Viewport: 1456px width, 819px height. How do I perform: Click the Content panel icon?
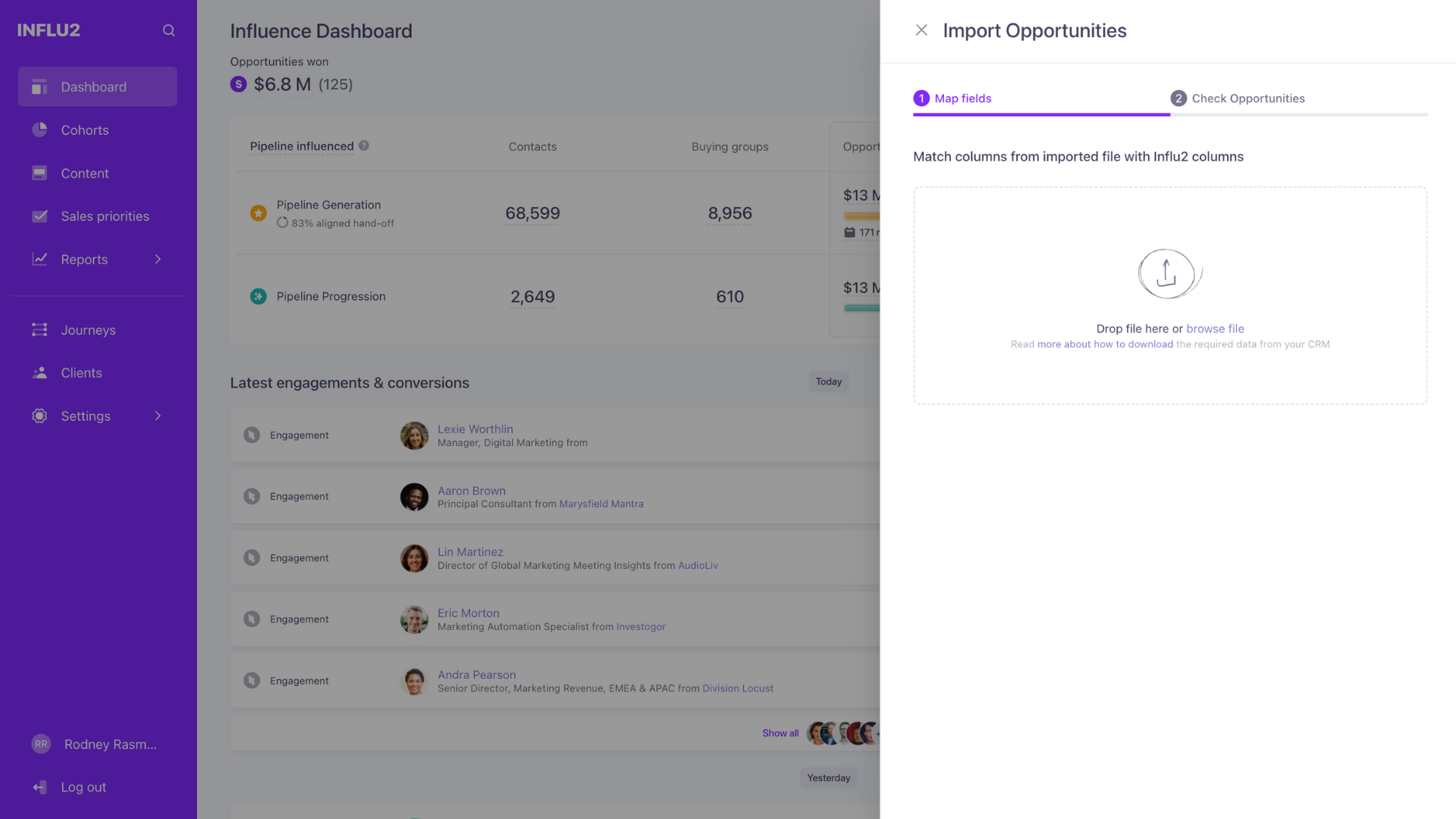(x=39, y=173)
